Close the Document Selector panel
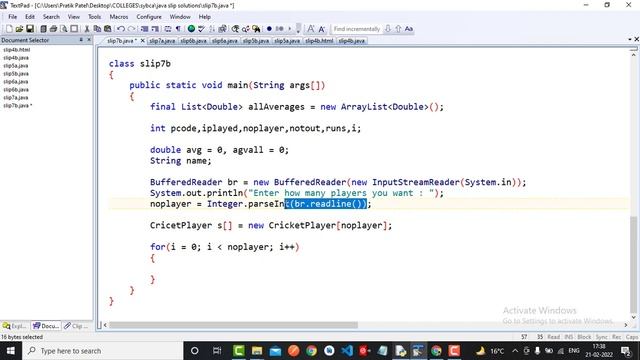Screen dimensions: 640x360 pos(89,40)
